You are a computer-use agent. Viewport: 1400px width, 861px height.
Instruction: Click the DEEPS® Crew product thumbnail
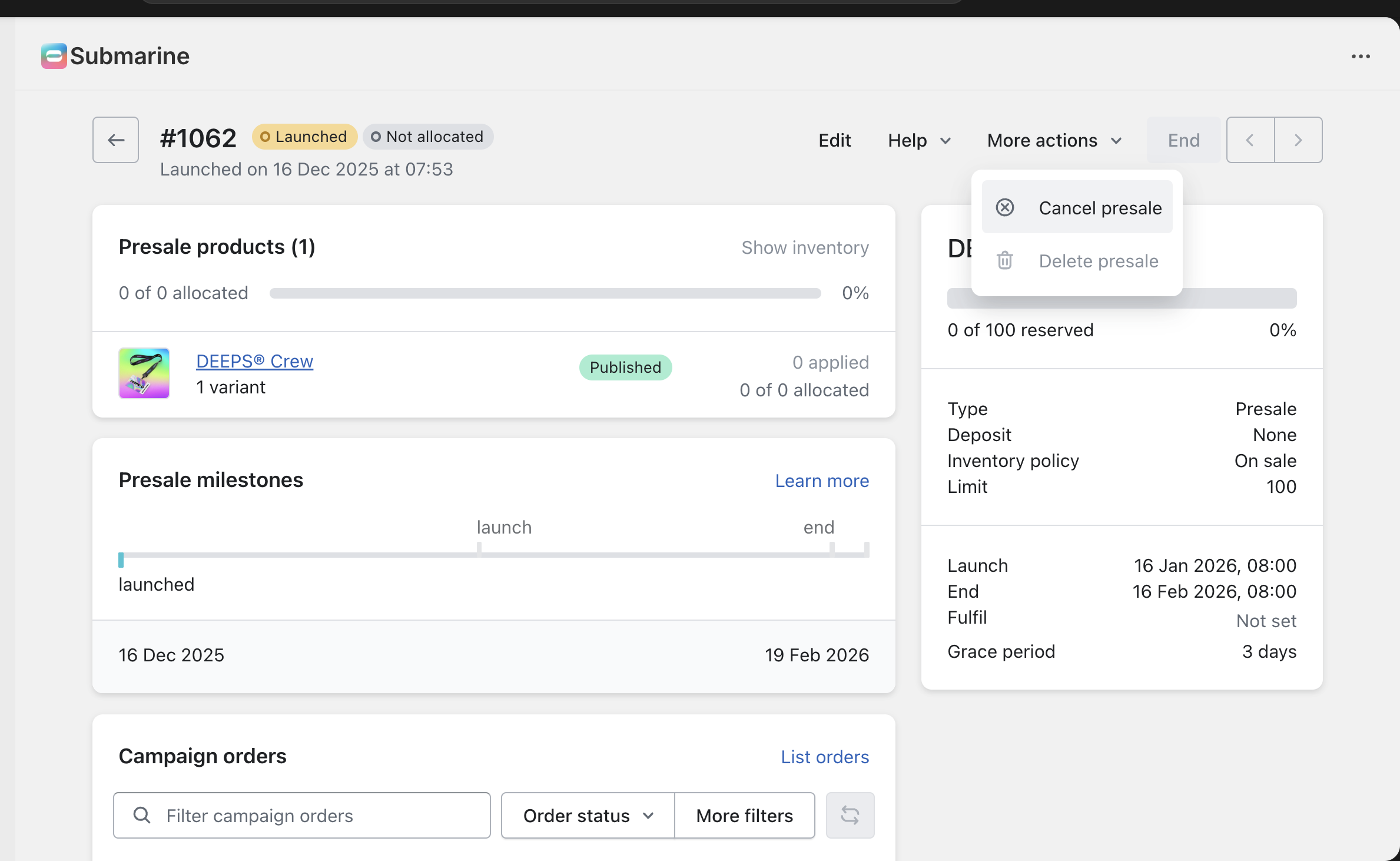click(144, 373)
